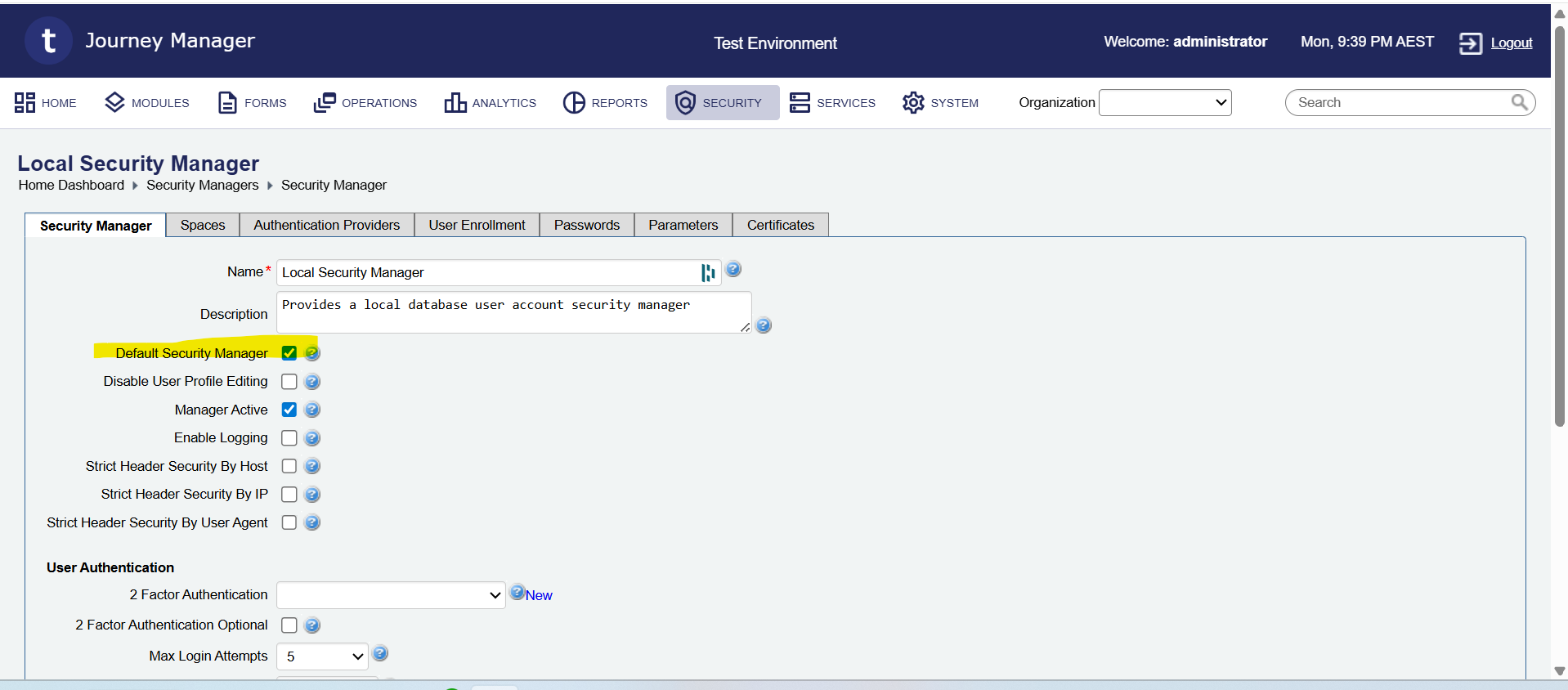The width and height of the screenshot is (1568, 690).
Task: Click the Security Managers breadcrumb link
Action: (x=202, y=185)
